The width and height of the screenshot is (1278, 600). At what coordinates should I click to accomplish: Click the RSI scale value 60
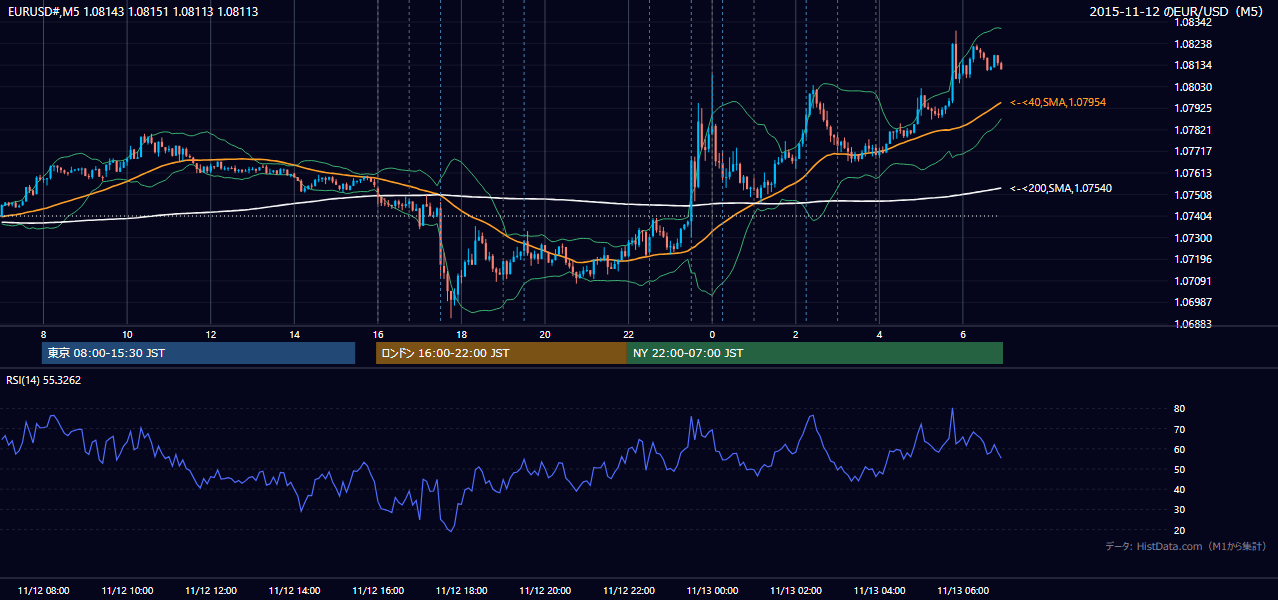pos(1180,449)
